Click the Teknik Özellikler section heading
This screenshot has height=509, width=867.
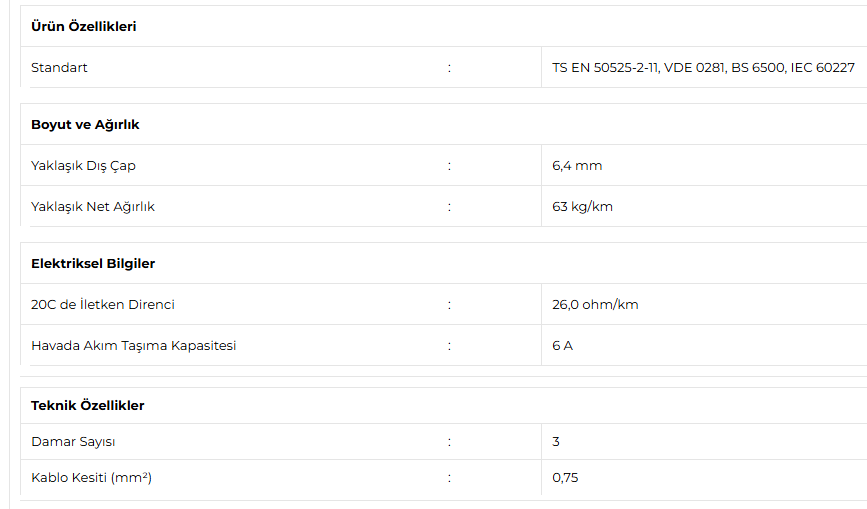pyautogui.click(x=87, y=406)
